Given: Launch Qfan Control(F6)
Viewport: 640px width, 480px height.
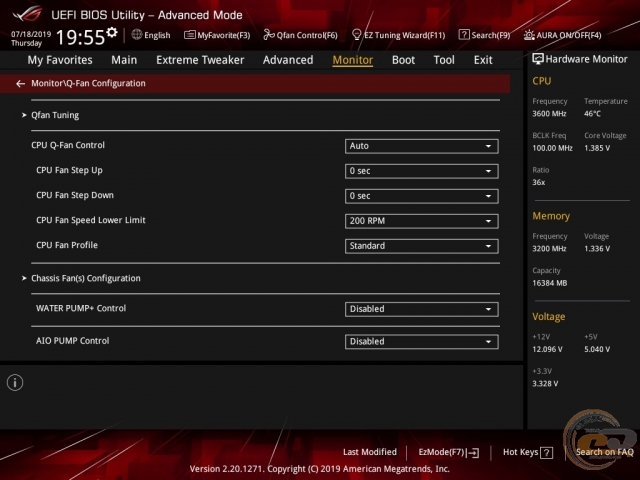Looking at the screenshot, I should [300, 35].
